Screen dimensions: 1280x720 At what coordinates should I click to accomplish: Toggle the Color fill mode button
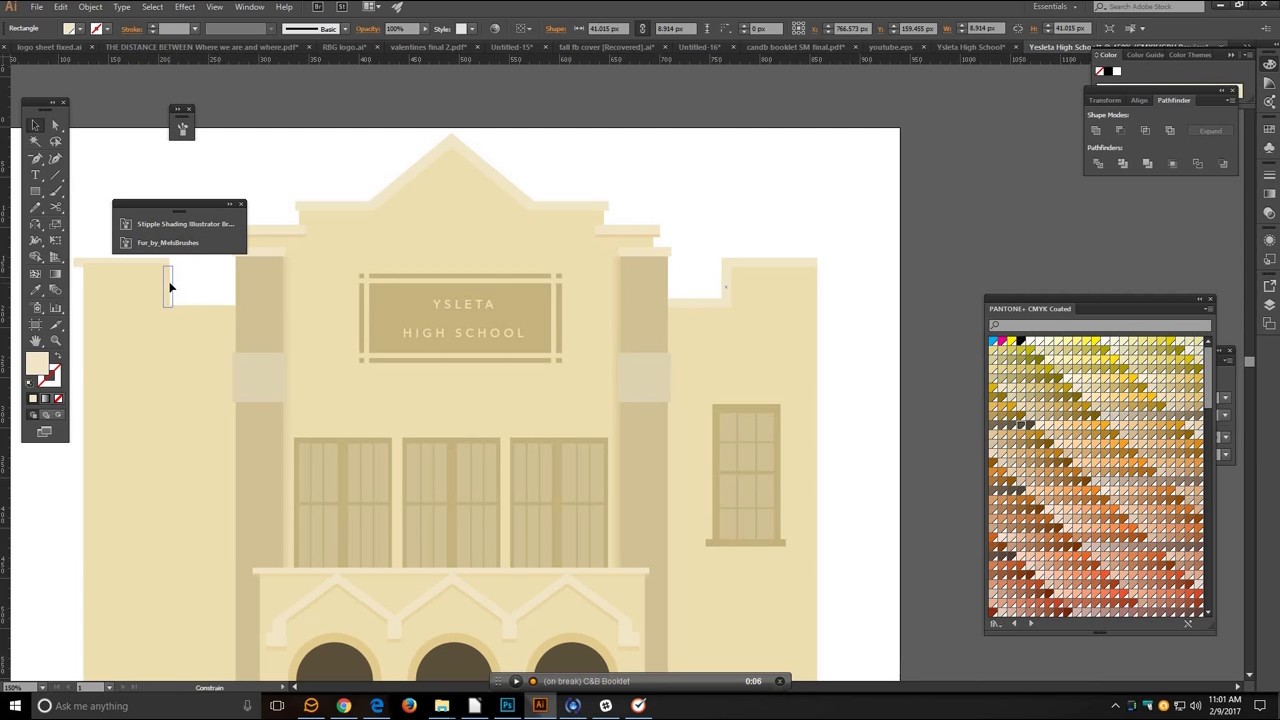pos(33,398)
